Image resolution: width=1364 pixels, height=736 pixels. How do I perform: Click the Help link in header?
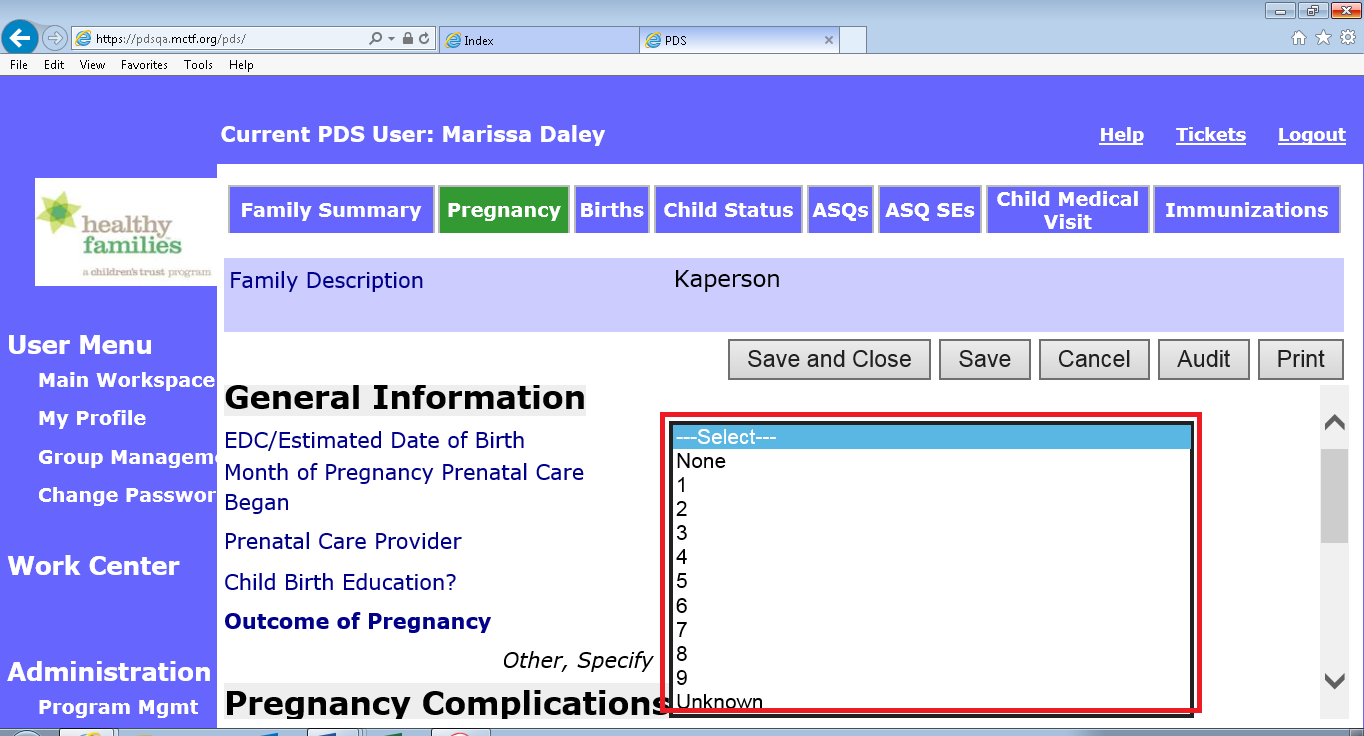[1121, 135]
